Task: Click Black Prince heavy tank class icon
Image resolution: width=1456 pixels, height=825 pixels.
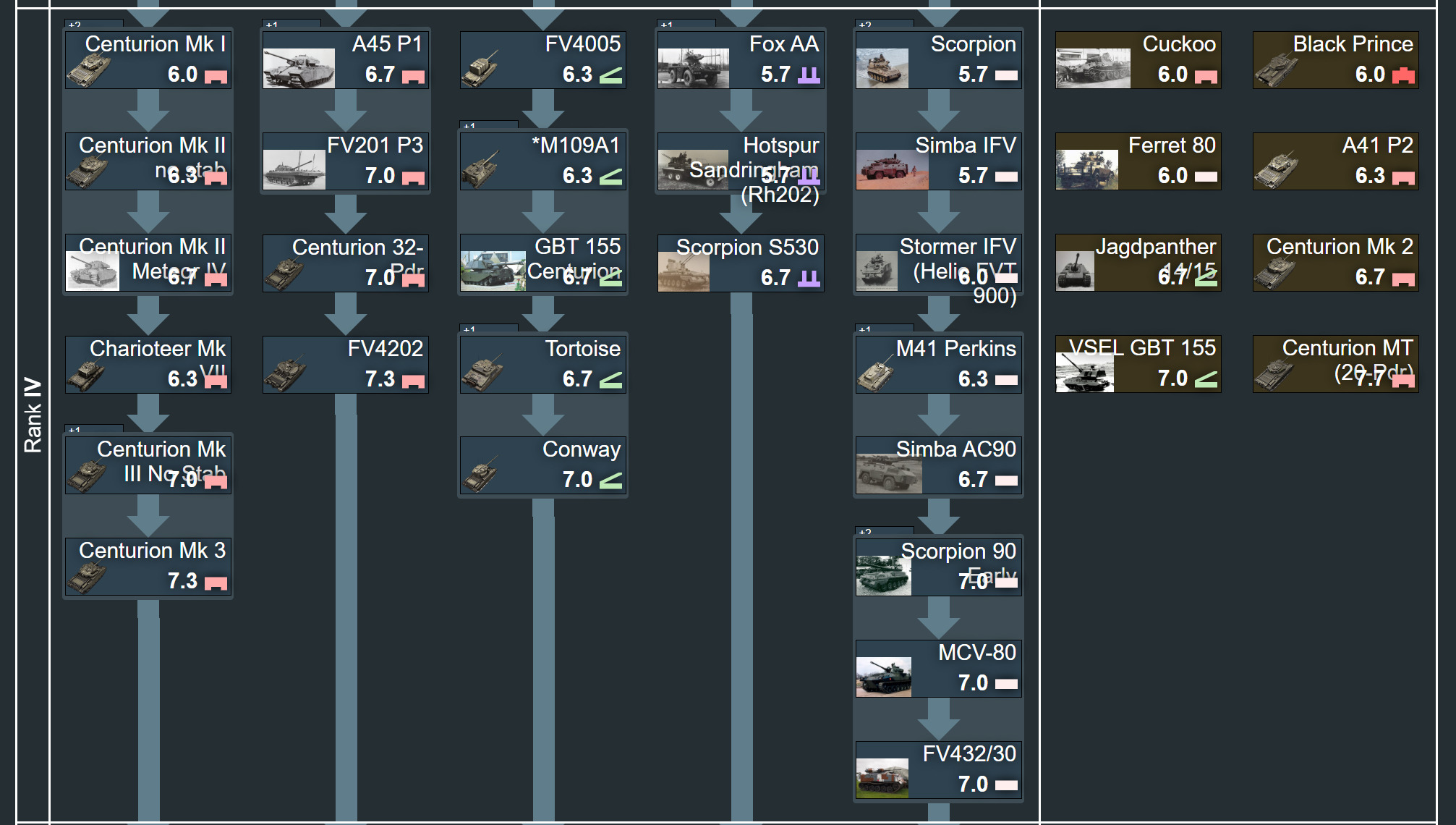Action: (1403, 75)
